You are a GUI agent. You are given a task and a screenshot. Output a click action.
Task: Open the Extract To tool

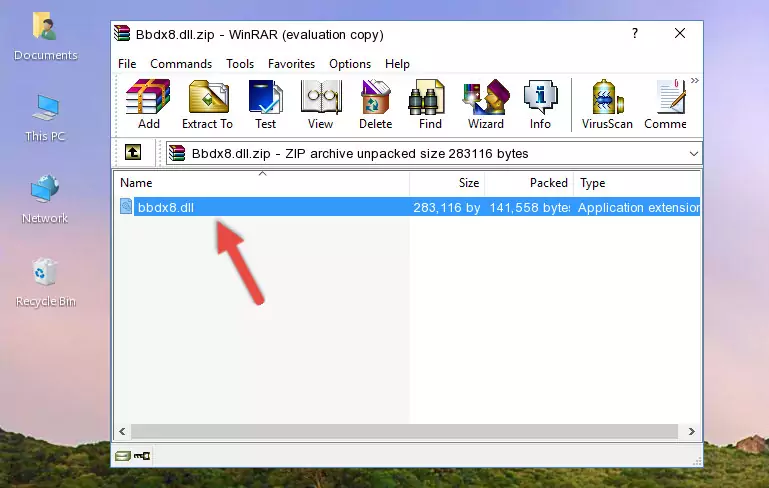point(207,104)
